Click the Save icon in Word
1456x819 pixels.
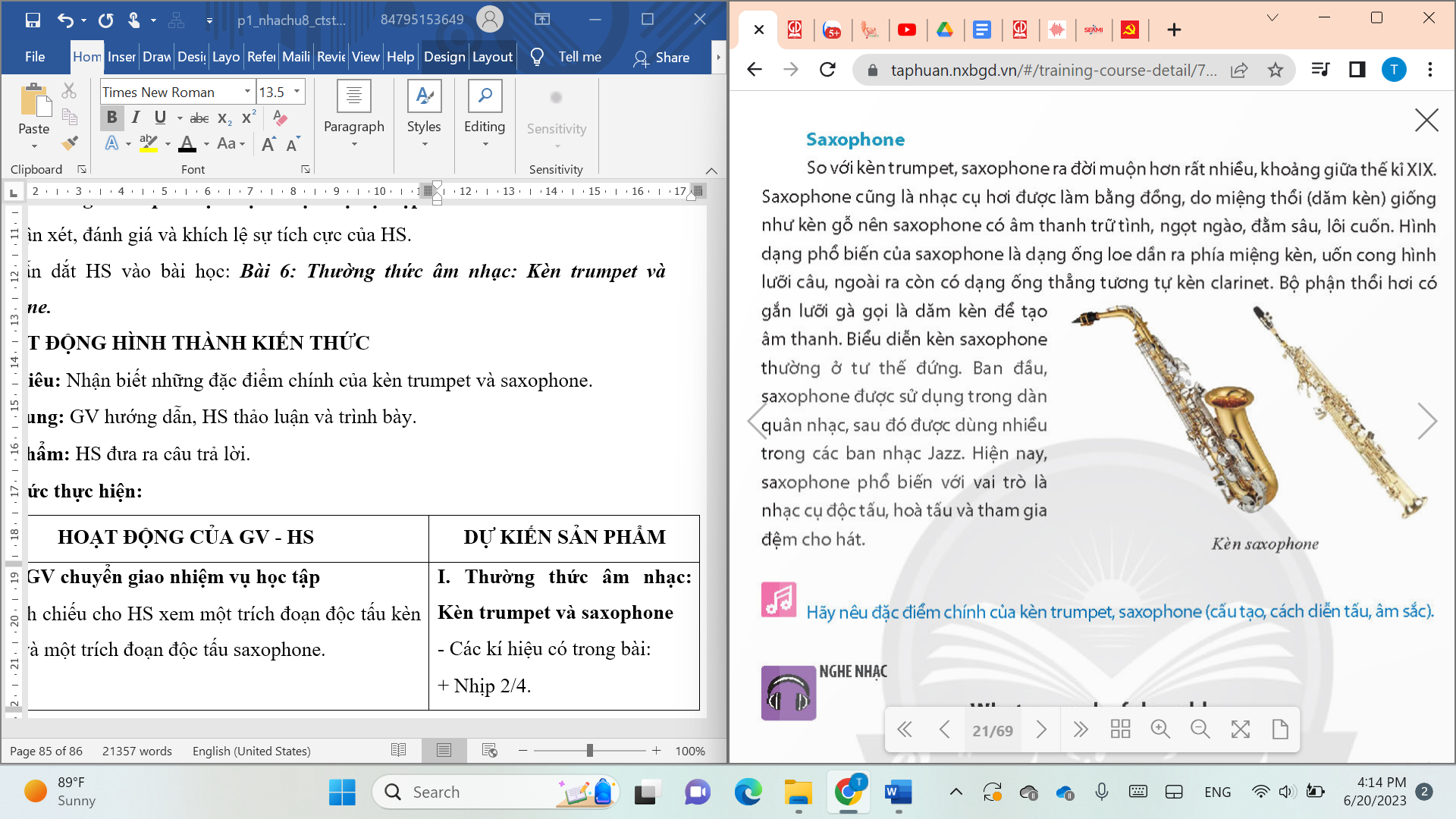33,20
